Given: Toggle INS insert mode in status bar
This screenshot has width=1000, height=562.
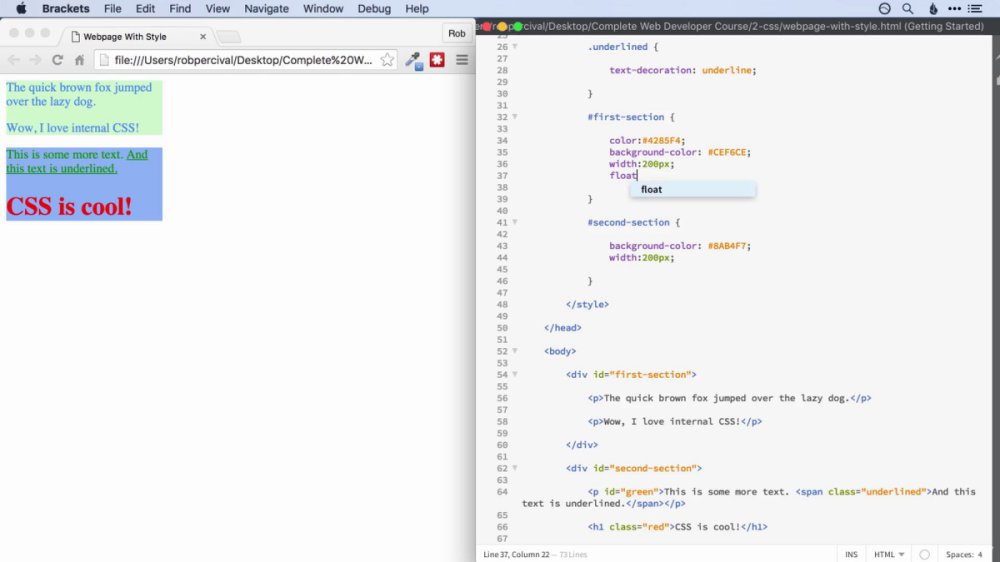Looking at the screenshot, I should pos(851,554).
